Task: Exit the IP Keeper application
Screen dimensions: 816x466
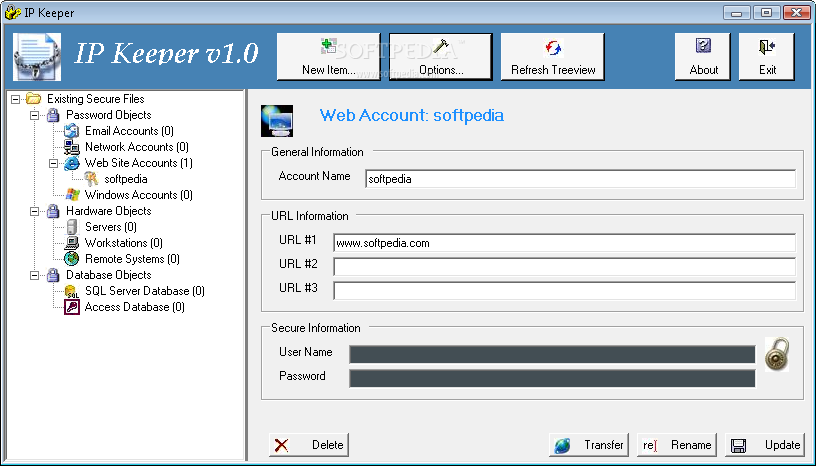Action: click(x=767, y=57)
